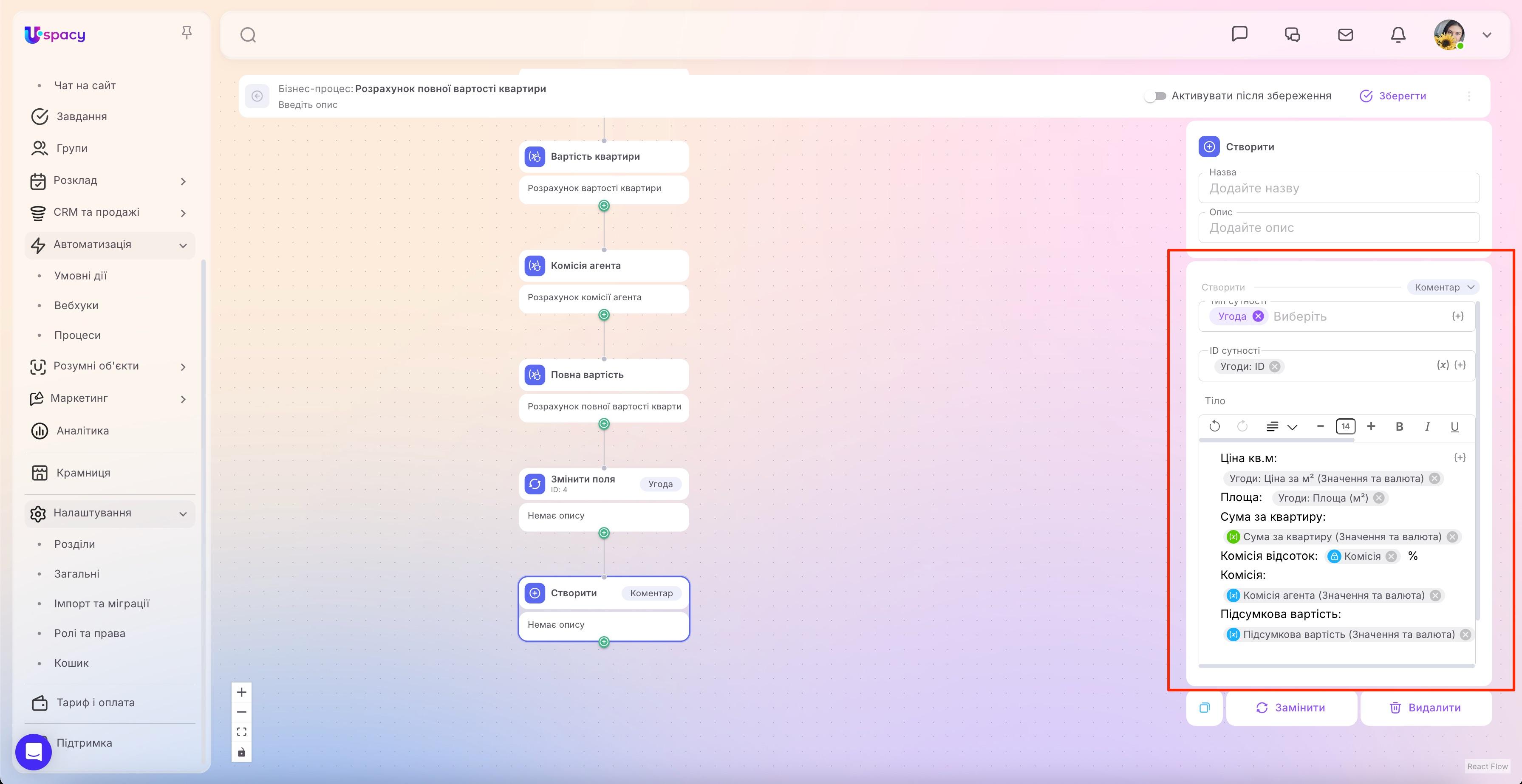The width and height of the screenshot is (1522, 784).
Task: Insert a field variable into the Тіло body
Action: [1460, 458]
